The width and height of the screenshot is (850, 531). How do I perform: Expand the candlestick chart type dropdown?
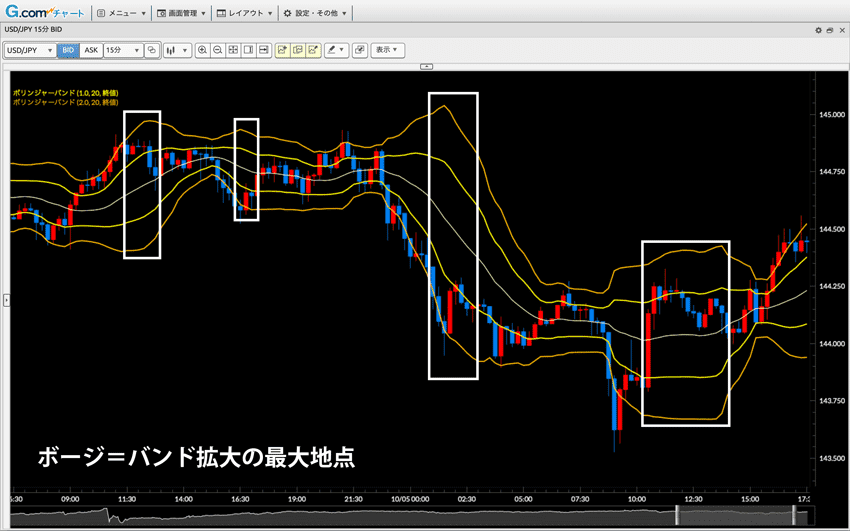point(177,49)
